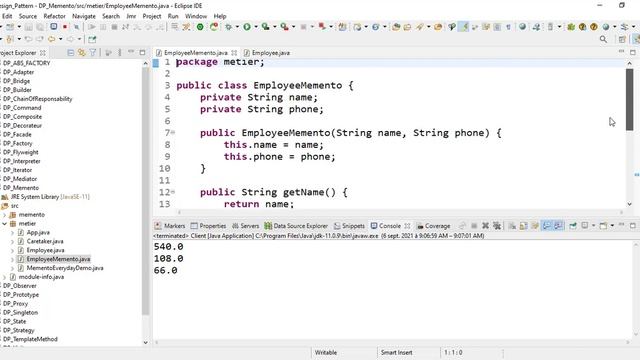The height and width of the screenshot is (360, 640).
Task: Open Display Selected Console dropdown arrow
Action: (x=593, y=226)
